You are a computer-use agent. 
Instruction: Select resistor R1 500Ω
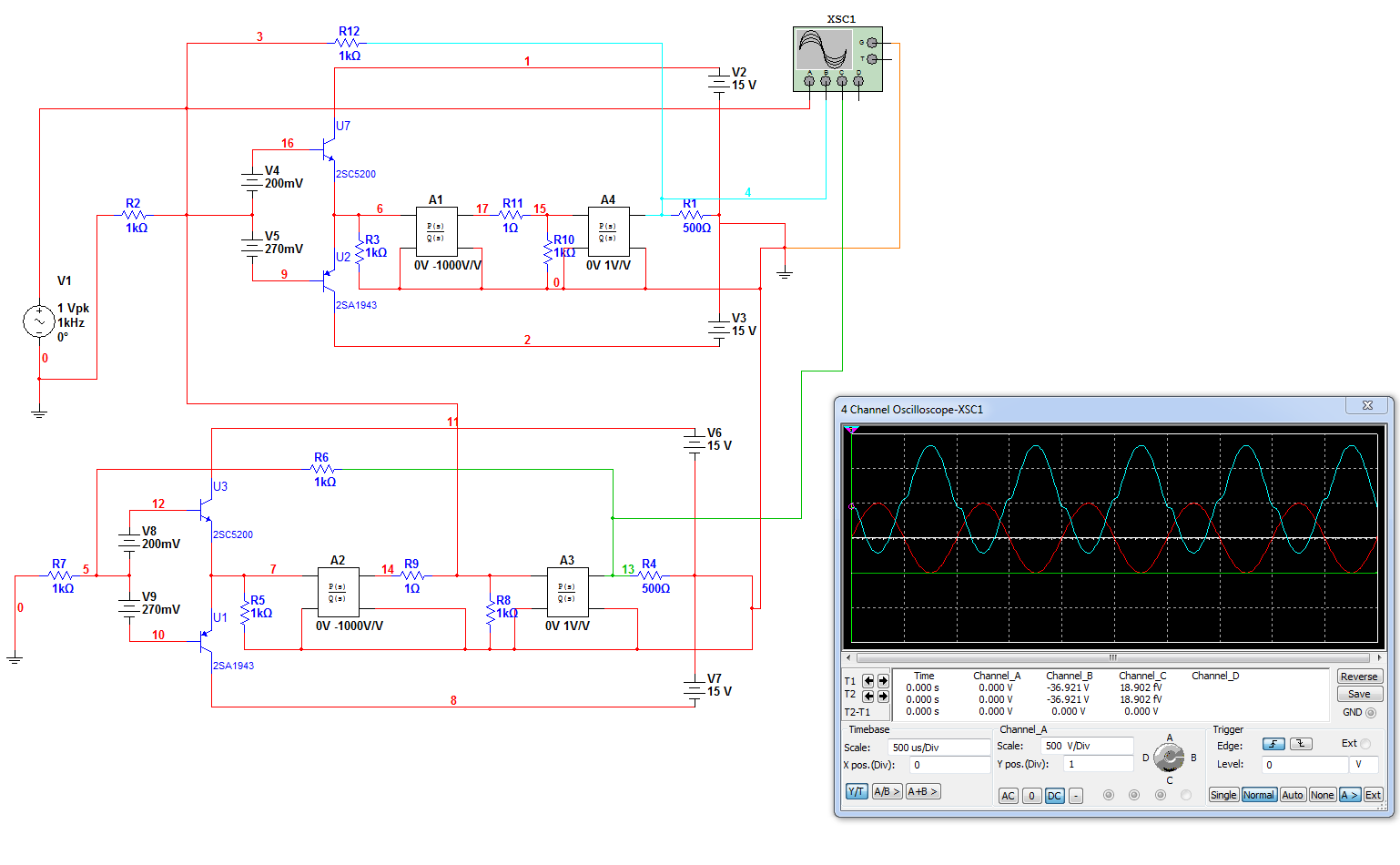point(692,215)
